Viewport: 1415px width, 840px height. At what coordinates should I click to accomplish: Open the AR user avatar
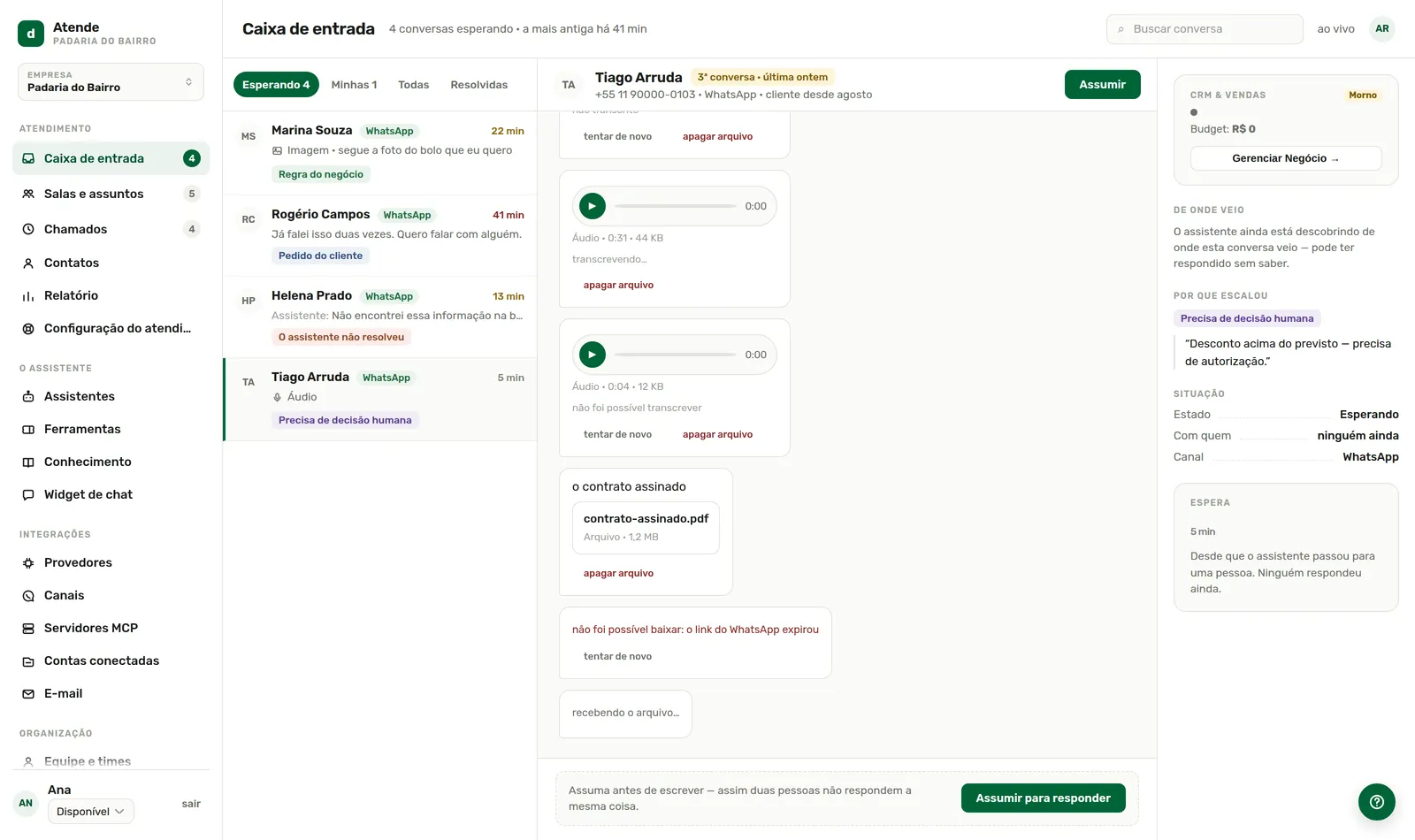pyautogui.click(x=1382, y=29)
